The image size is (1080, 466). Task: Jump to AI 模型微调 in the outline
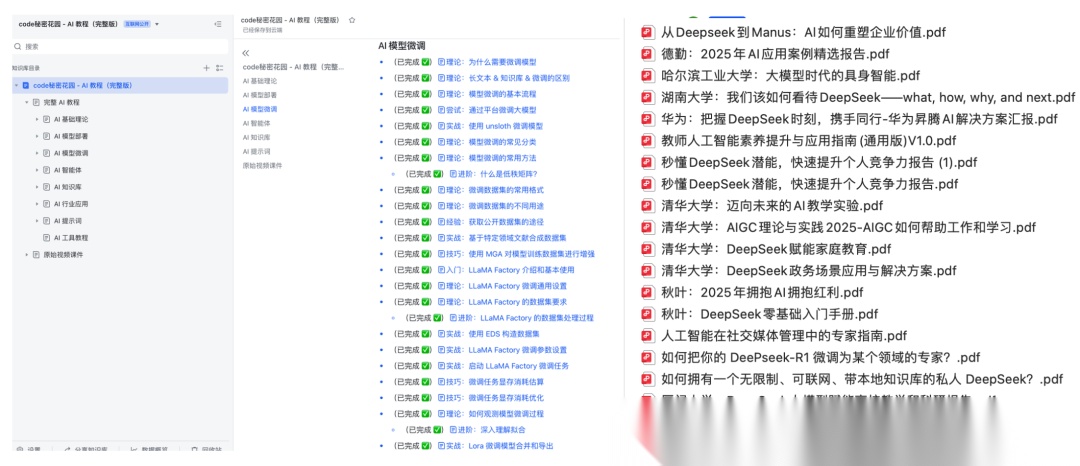click(x=260, y=109)
